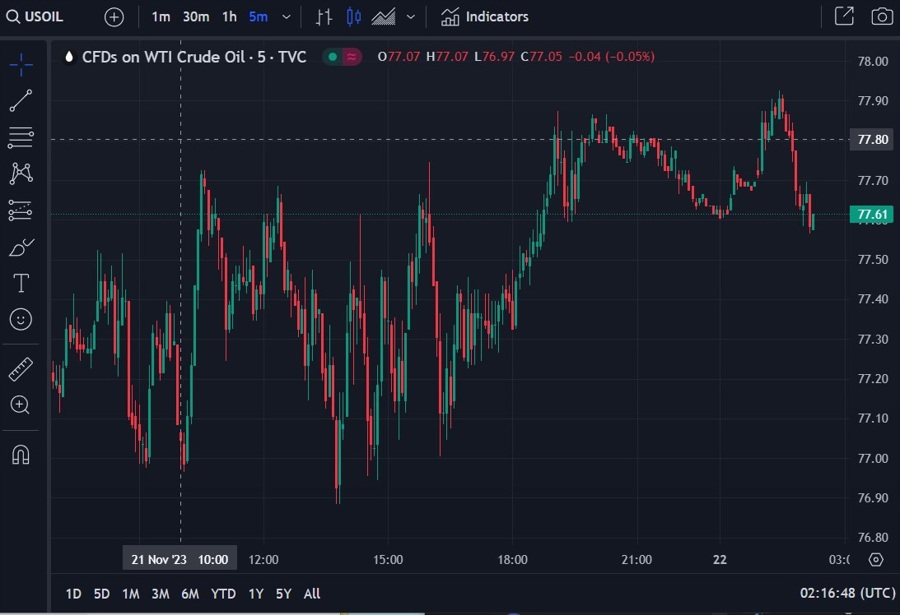900x615 pixels.
Task: Click the CFDs on WTI Crude Oil title
Action: pos(194,57)
